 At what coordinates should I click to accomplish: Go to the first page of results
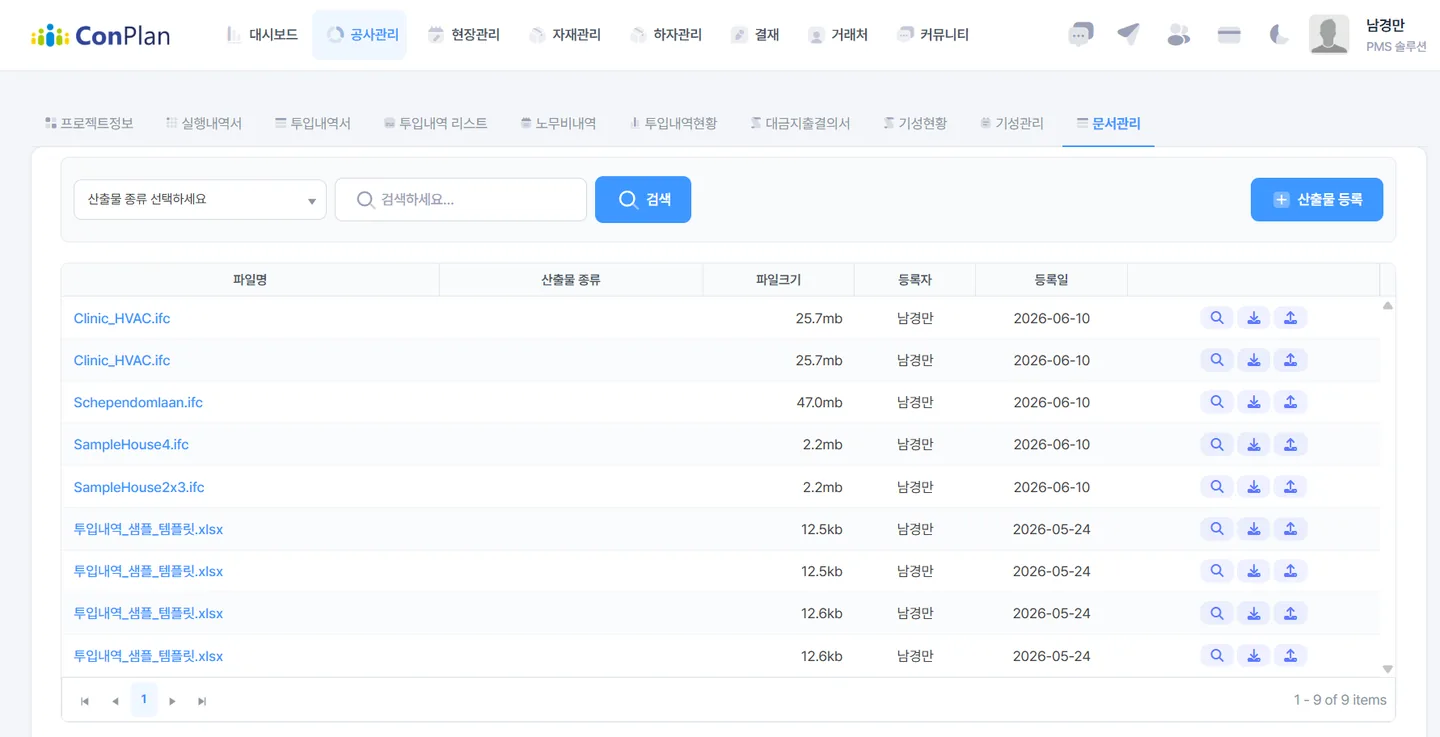(85, 701)
